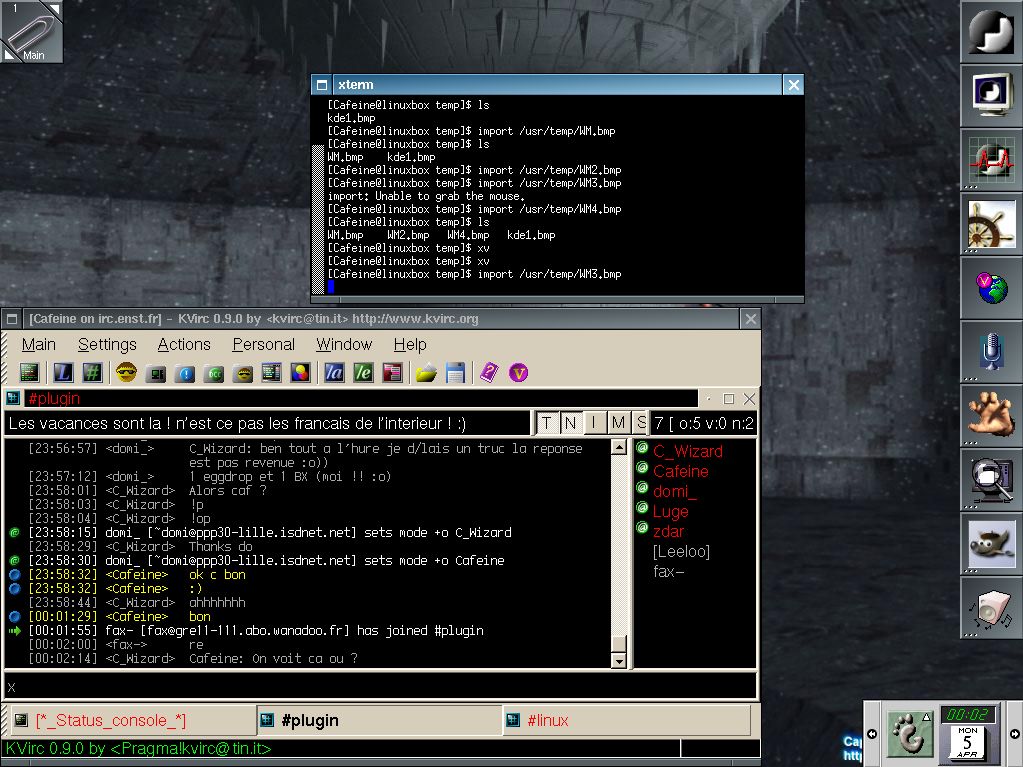Image resolution: width=1023 pixels, height=767 pixels.
Task: Click the grabbing hand dock icon
Action: (990, 415)
